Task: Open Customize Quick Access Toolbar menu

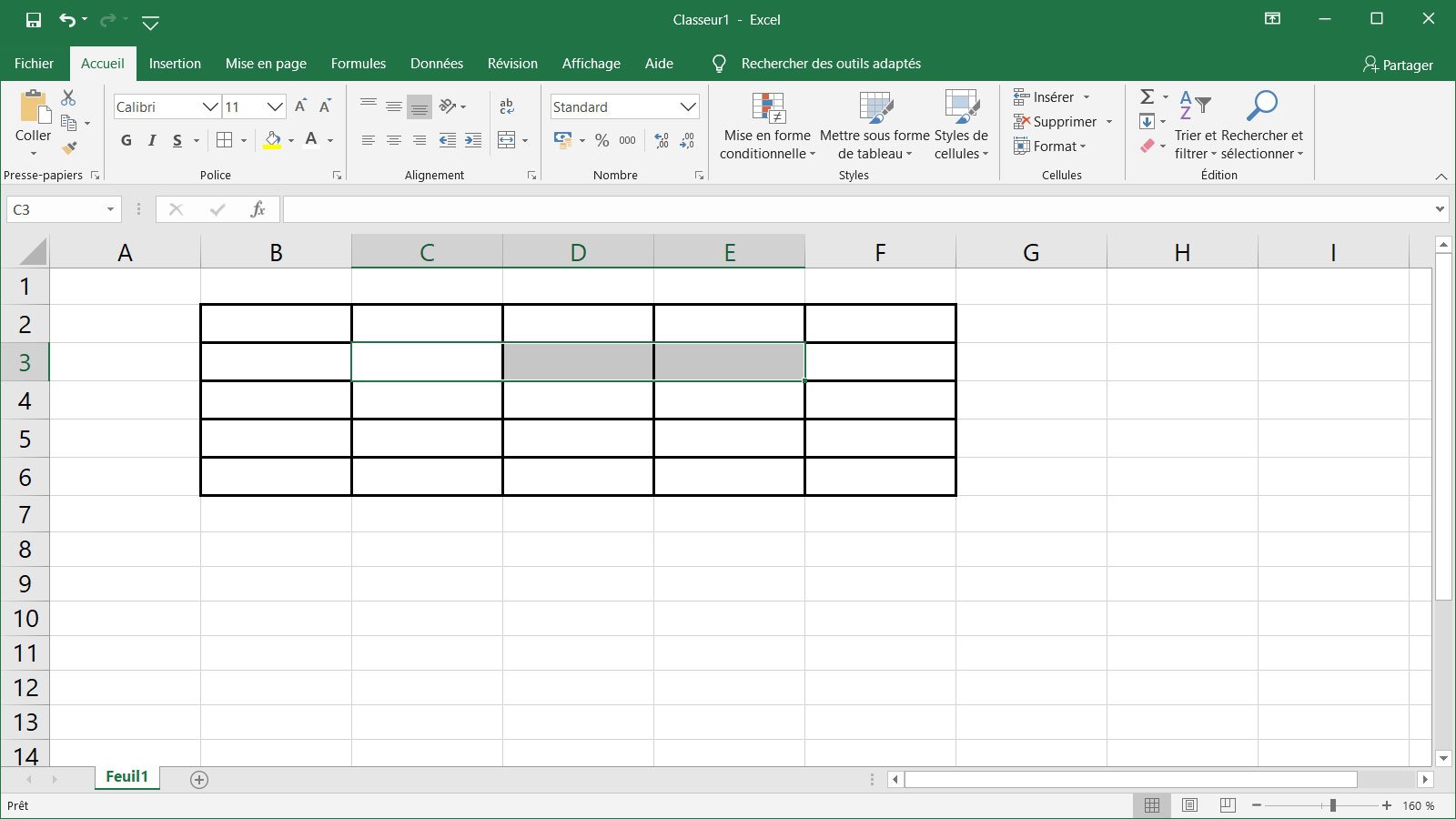Action: pyautogui.click(x=151, y=22)
